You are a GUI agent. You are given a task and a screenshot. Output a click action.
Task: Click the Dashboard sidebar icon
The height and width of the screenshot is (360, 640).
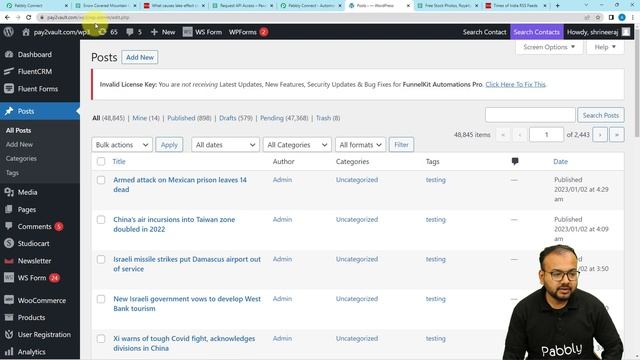(x=9, y=54)
